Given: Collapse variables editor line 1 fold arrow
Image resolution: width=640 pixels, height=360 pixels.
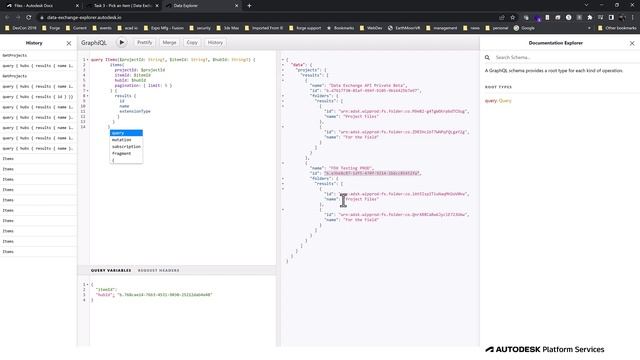Looking at the screenshot, I should click(87, 284).
